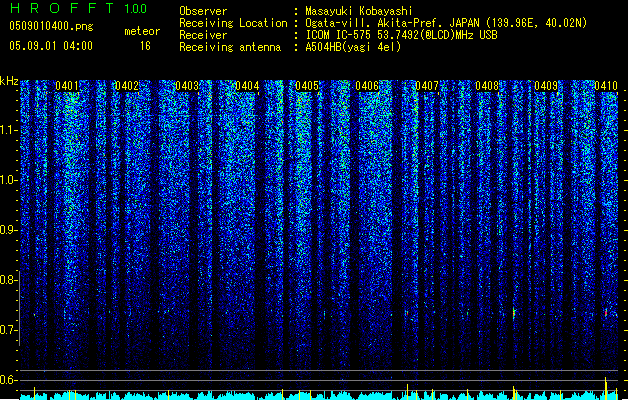Click the observer name Masayuki Kobayashi
Screen dimensions: 629x400
point(359,11)
